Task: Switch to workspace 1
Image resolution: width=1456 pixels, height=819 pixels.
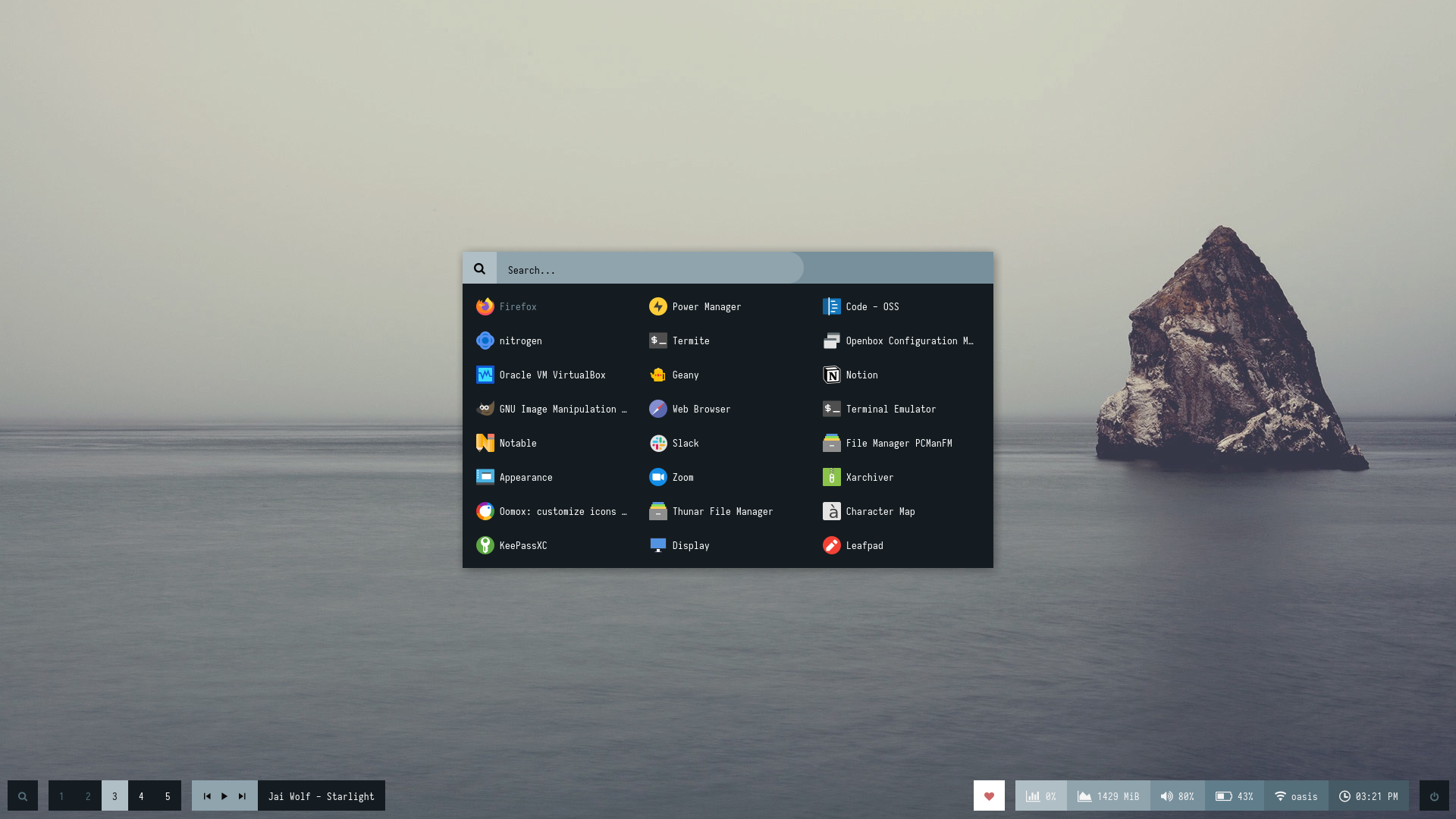Action: [61, 796]
